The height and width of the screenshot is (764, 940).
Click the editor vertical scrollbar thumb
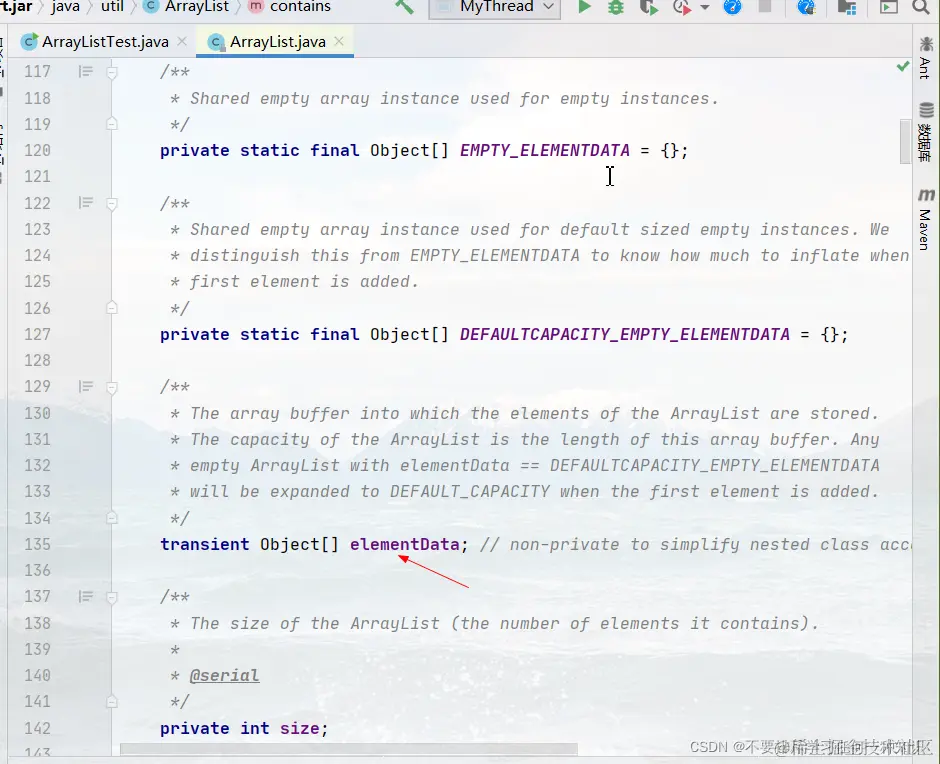[x=905, y=142]
